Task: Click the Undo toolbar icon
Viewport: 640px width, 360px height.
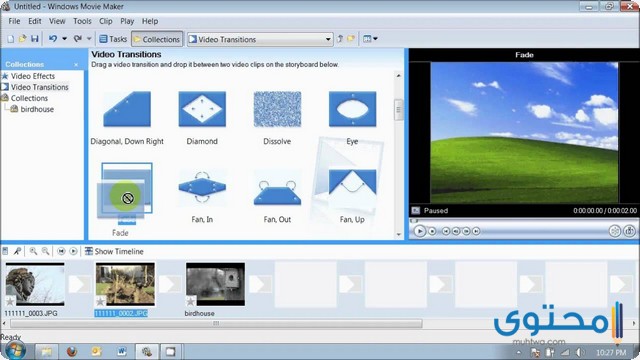Action: (53, 39)
